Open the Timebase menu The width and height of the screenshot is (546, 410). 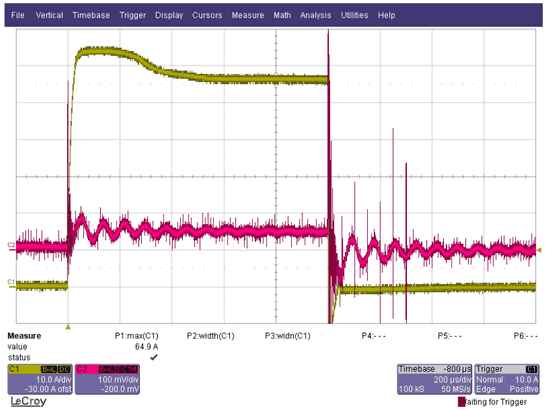(91, 15)
